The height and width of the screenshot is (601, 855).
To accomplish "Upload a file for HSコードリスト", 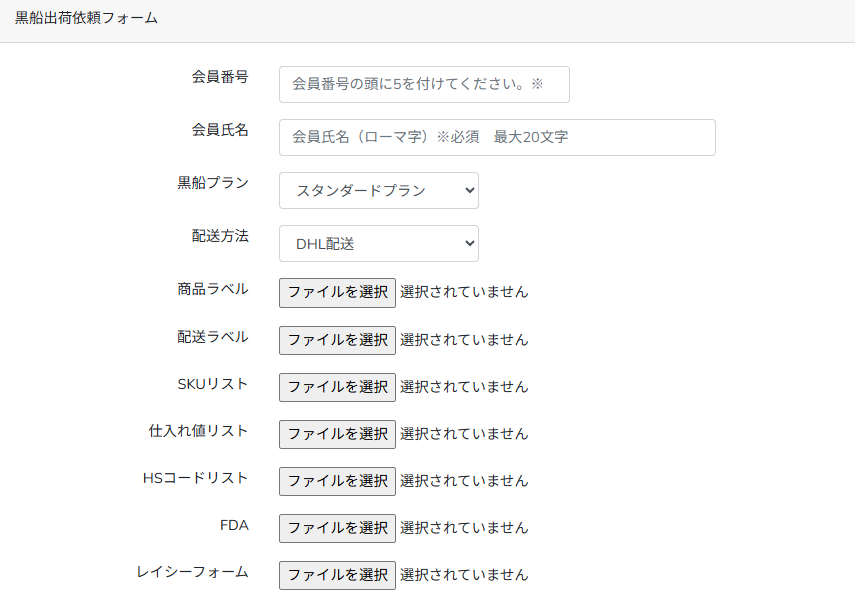I will 337,481.
